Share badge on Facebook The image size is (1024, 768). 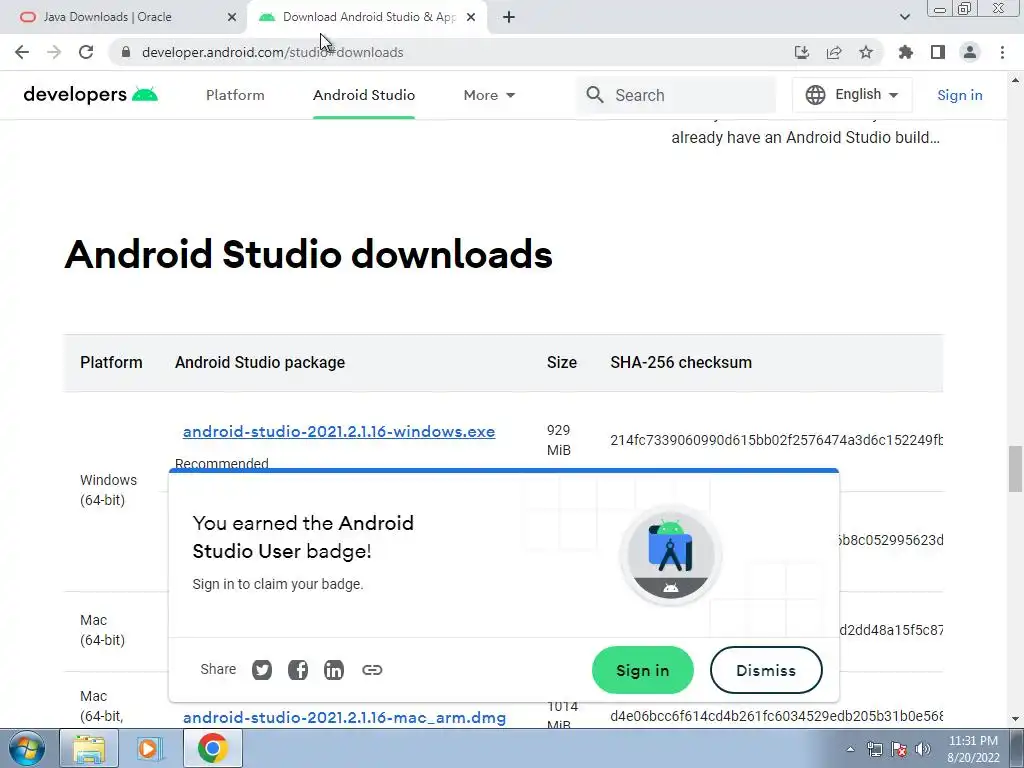[x=298, y=669]
